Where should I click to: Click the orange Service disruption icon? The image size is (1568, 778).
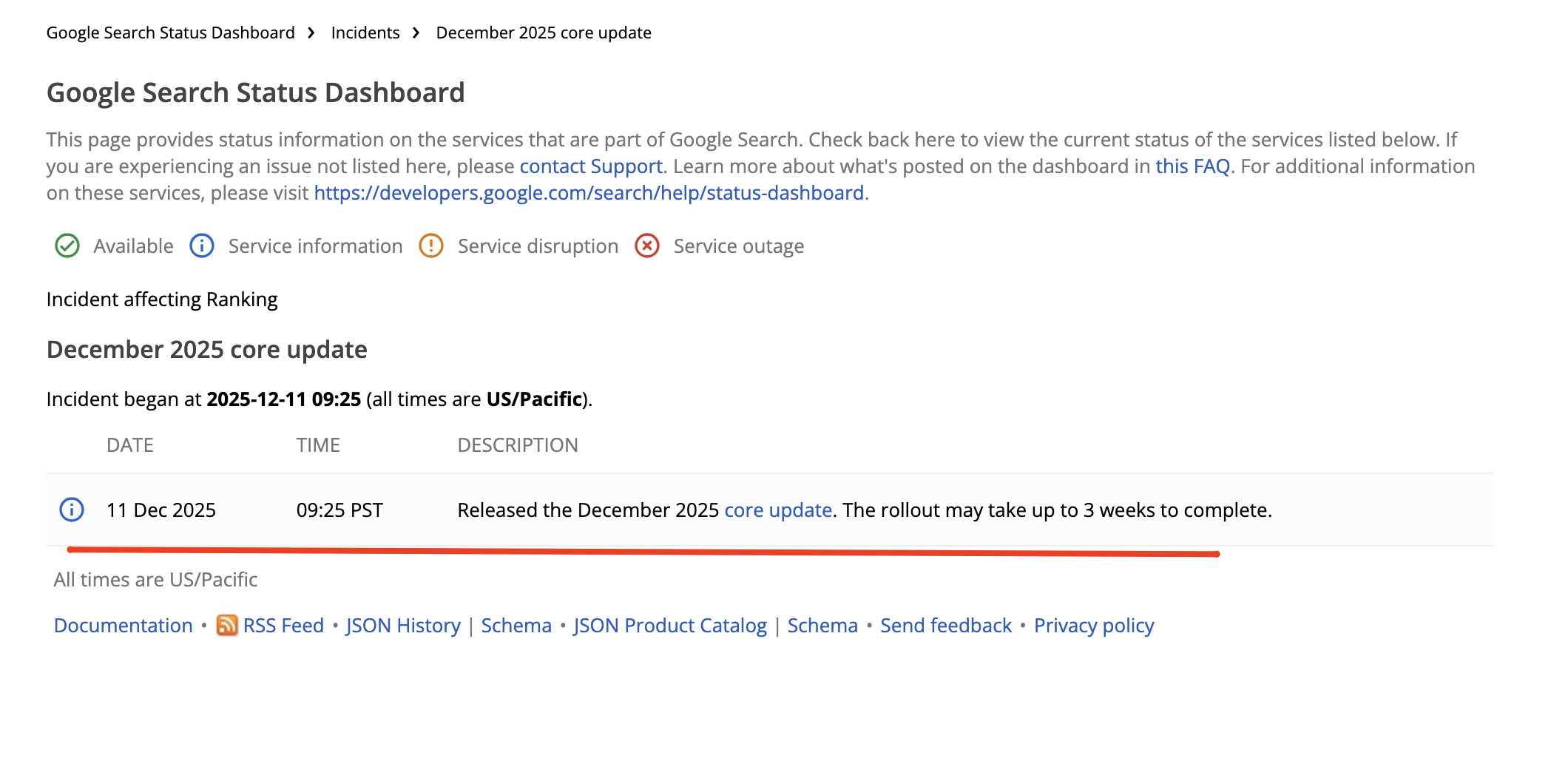[x=431, y=246]
